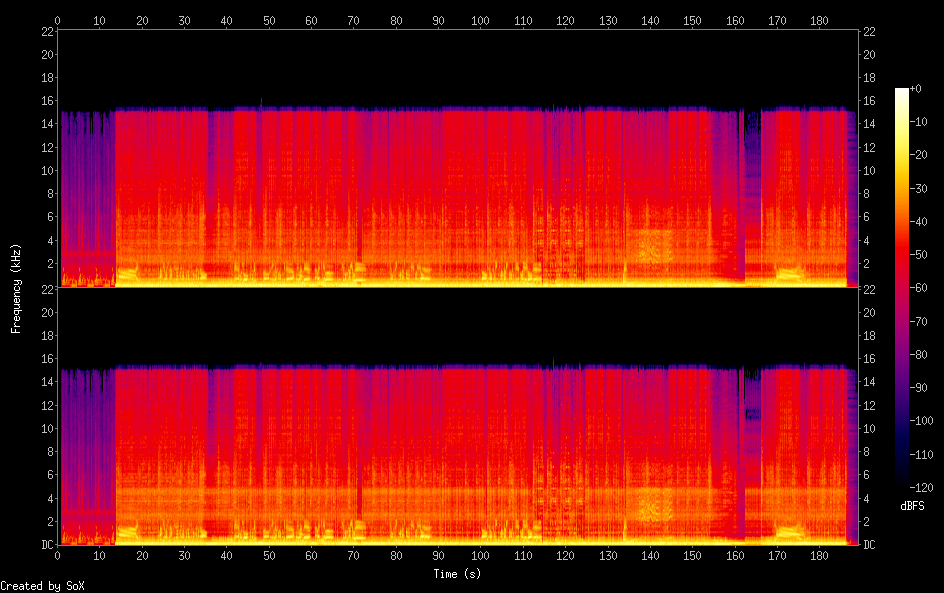Select the 180 mark on the top time axis
944x593 pixels.
click(x=819, y=20)
